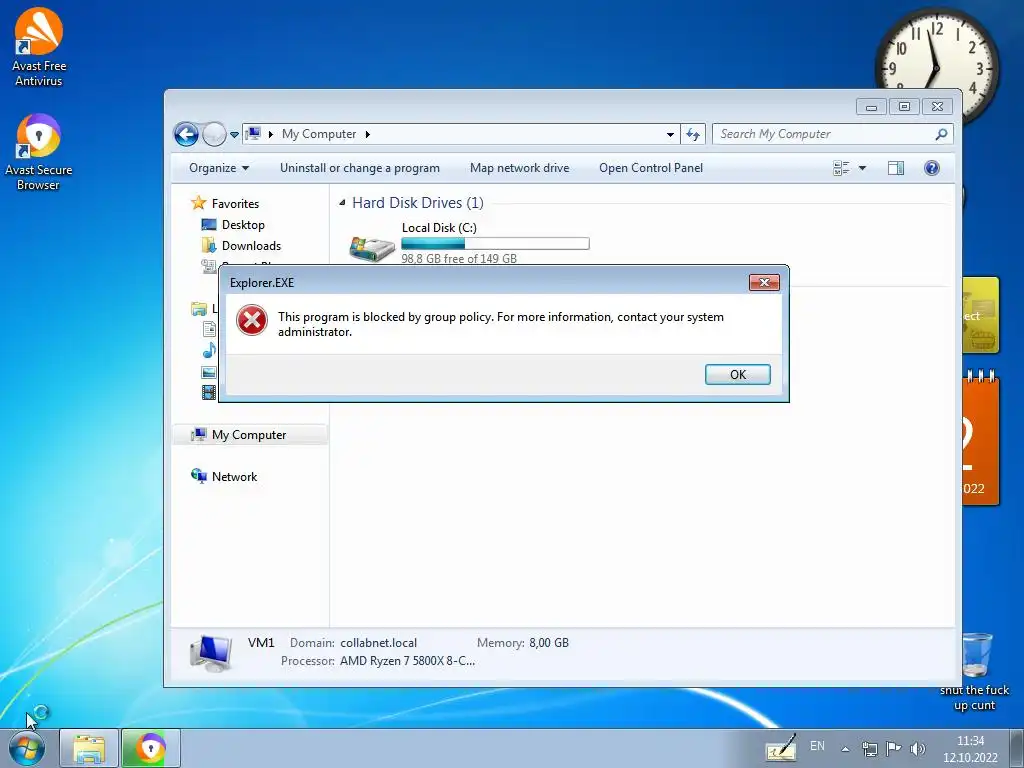This screenshot has width=1024, height=768.
Task: Open the view options dropdown arrow
Action: (862, 168)
